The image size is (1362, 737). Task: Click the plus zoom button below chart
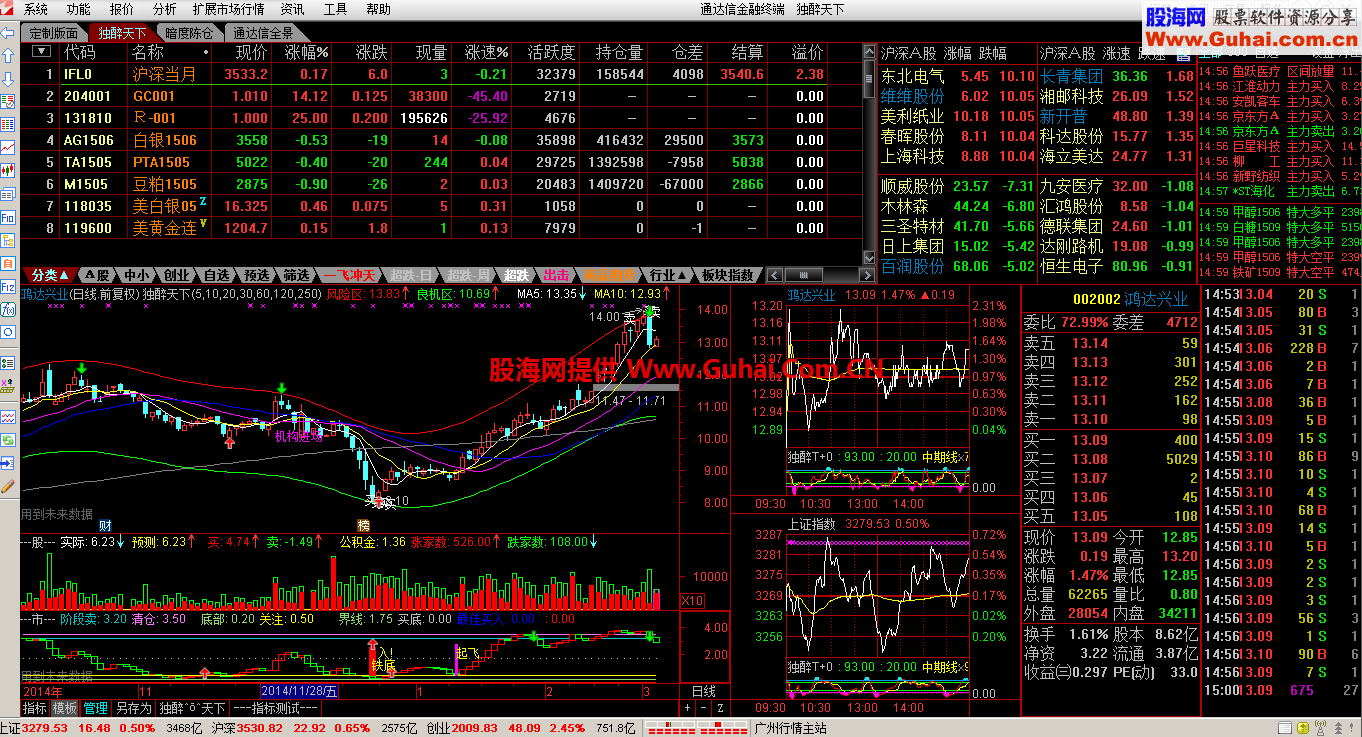[687, 707]
